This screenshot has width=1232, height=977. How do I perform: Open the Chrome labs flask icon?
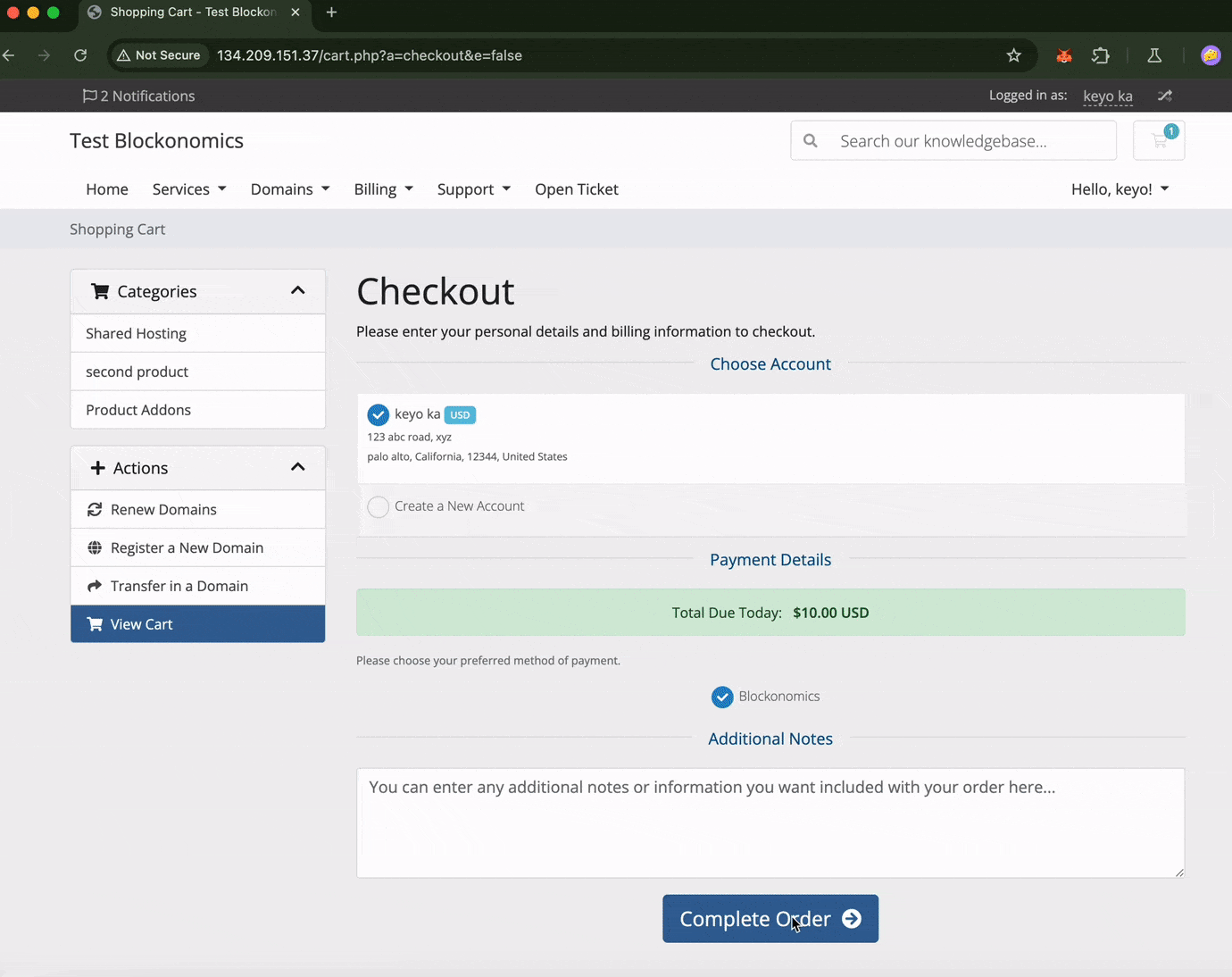pyautogui.click(x=1154, y=55)
